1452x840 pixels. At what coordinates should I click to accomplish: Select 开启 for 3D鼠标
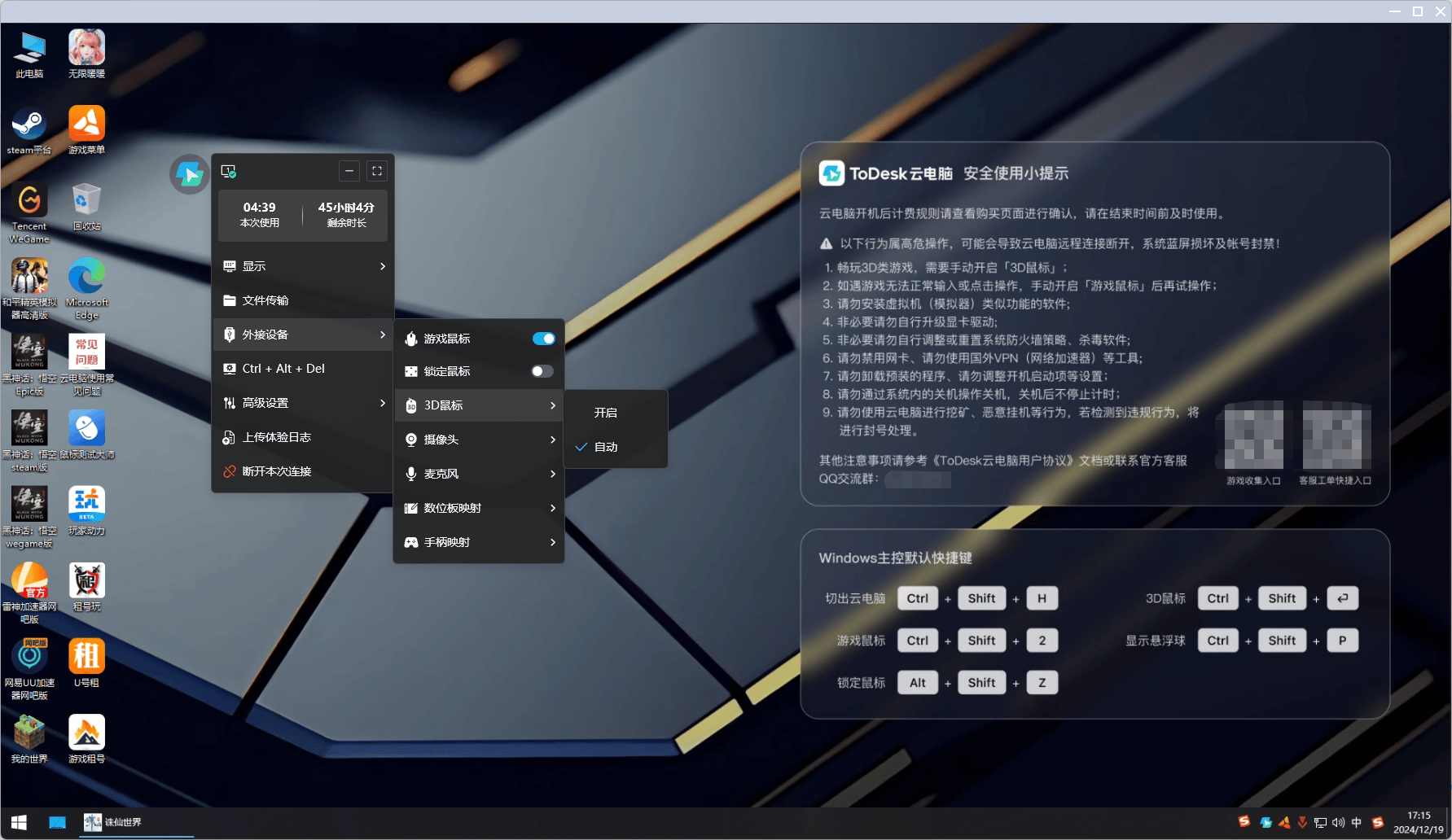(615, 413)
